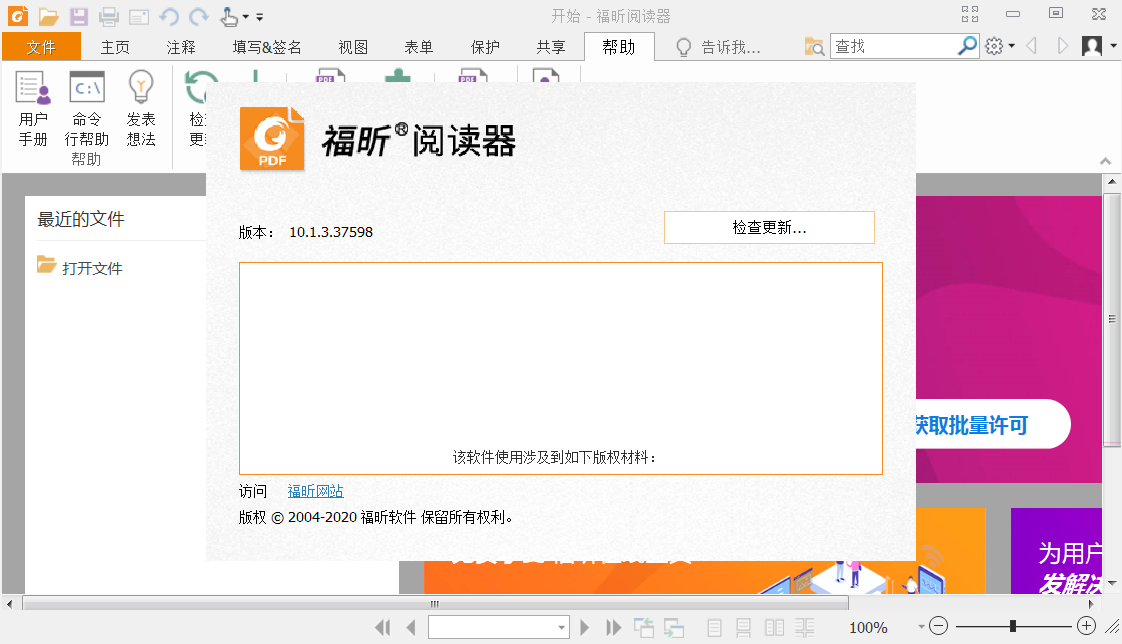Viewport: 1122px width, 644px height.
Task: Go to last page button
Action: tap(613, 628)
